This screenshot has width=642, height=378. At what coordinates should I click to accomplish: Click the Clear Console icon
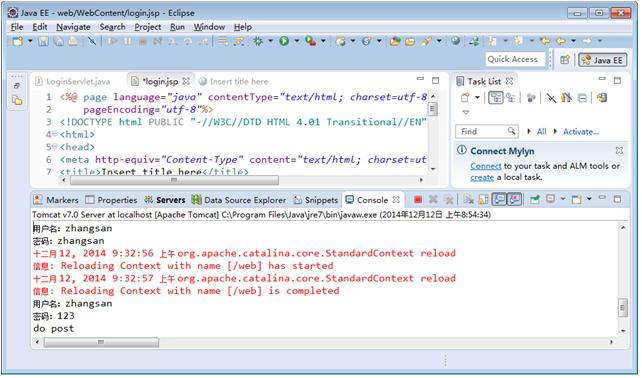click(x=468, y=199)
